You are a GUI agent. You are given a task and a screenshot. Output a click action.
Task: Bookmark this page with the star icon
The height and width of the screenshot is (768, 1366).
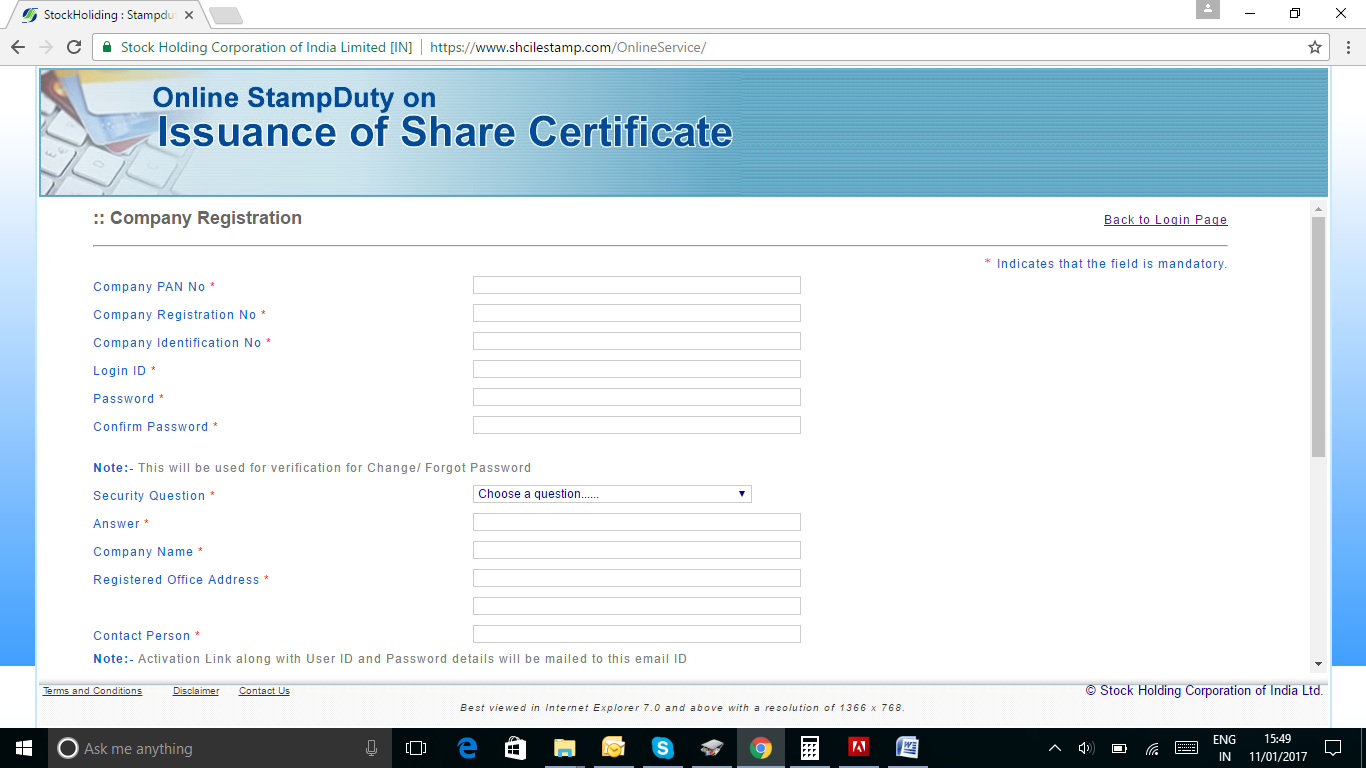1315,47
